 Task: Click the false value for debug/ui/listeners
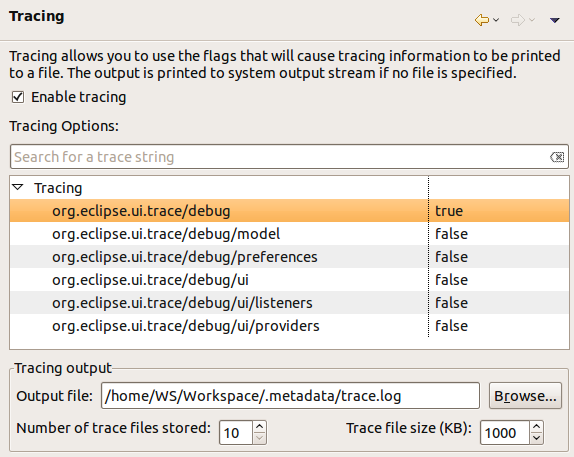click(x=451, y=303)
